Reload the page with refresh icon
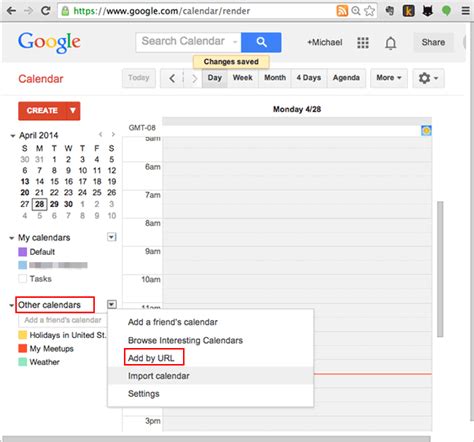The width and height of the screenshot is (474, 442). tap(46, 11)
